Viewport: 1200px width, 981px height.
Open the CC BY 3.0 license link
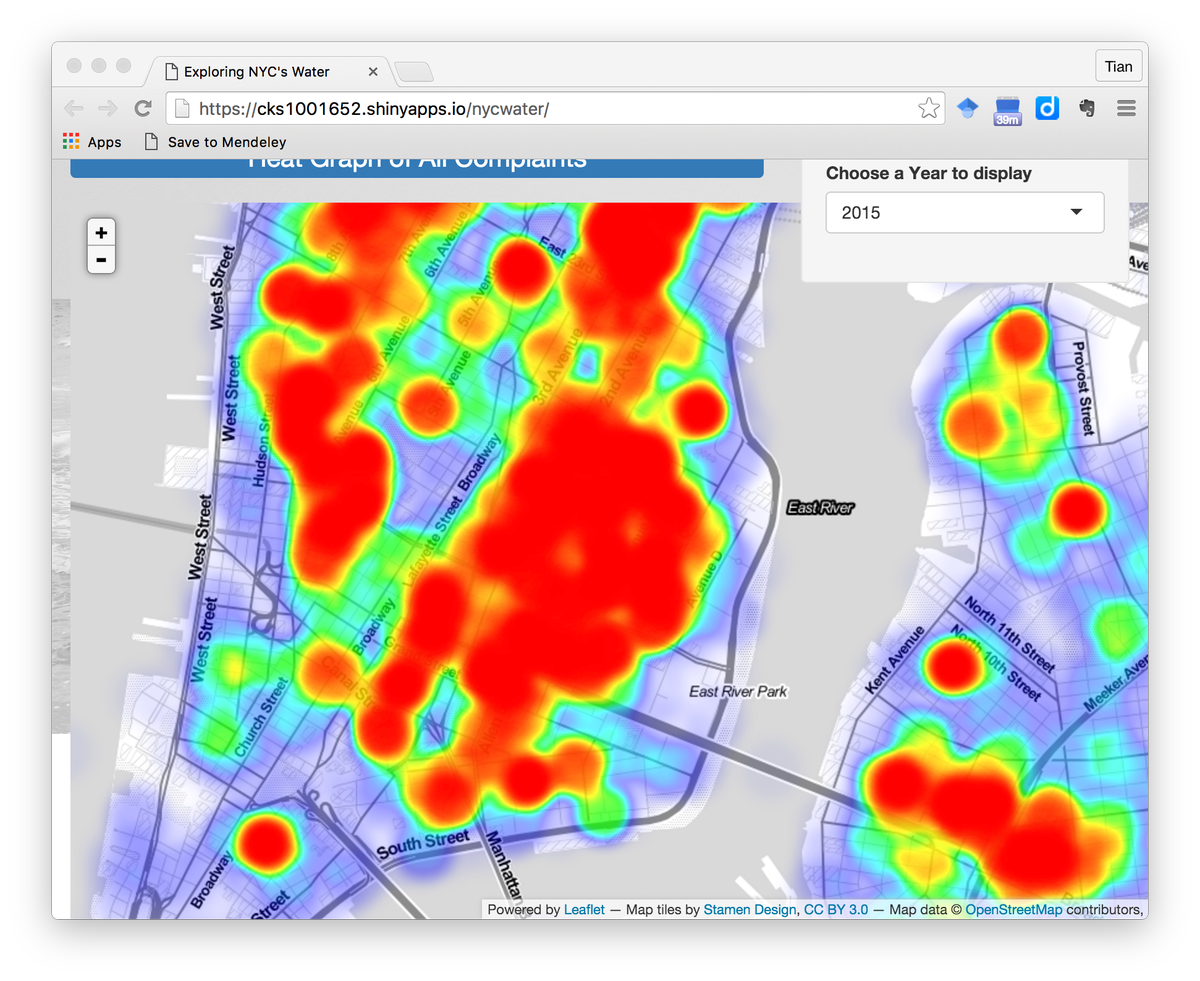(x=836, y=909)
